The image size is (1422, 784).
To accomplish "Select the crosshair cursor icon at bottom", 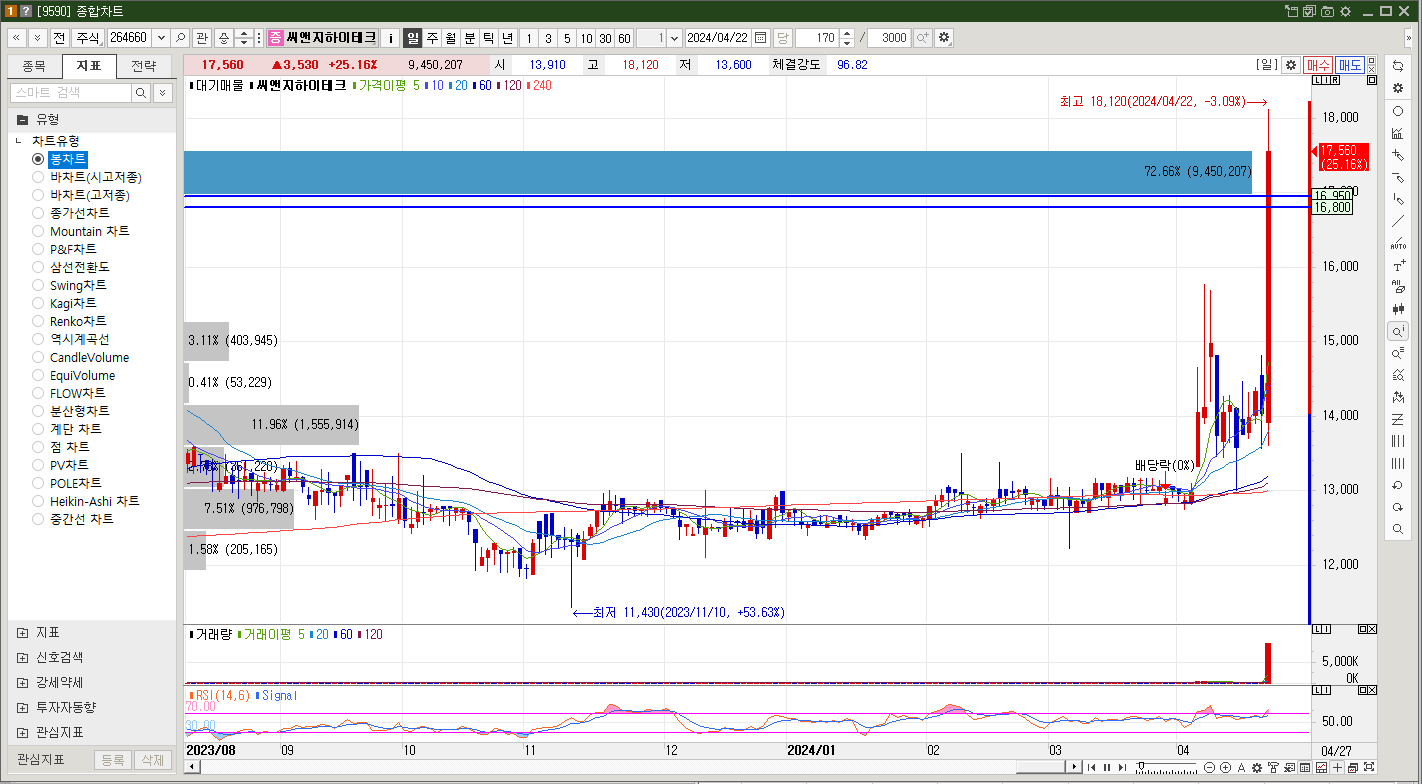I will [1337, 767].
